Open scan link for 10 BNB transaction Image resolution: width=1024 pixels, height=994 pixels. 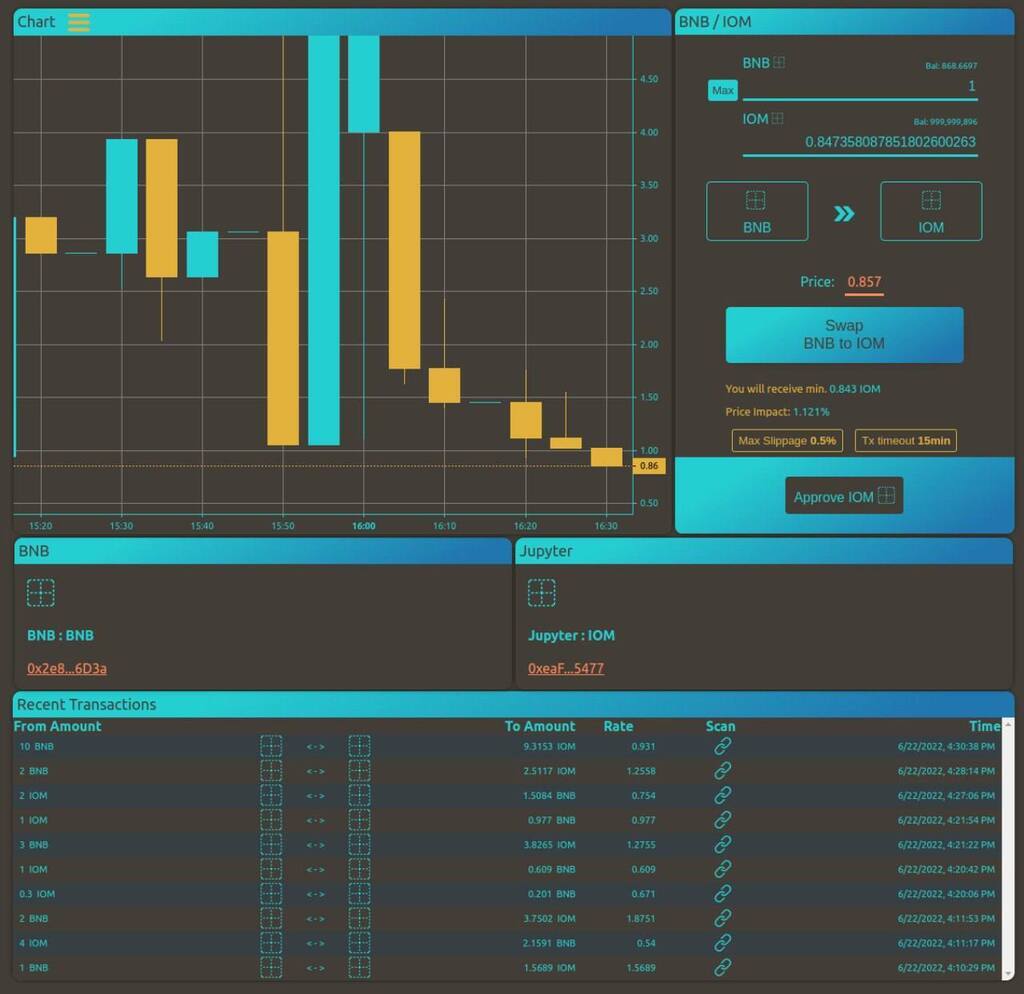[x=722, y=746]
